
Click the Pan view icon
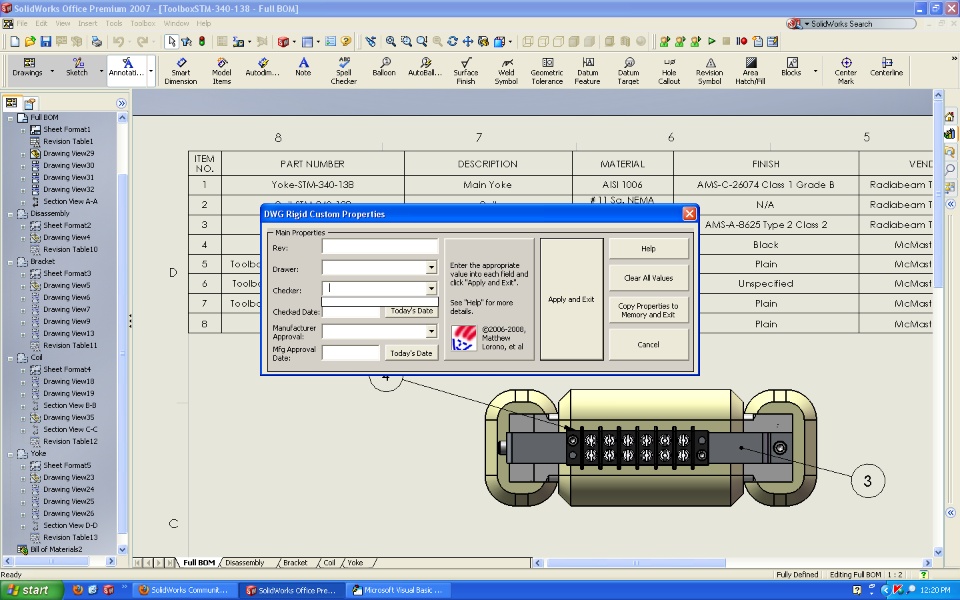pos(468,42)
